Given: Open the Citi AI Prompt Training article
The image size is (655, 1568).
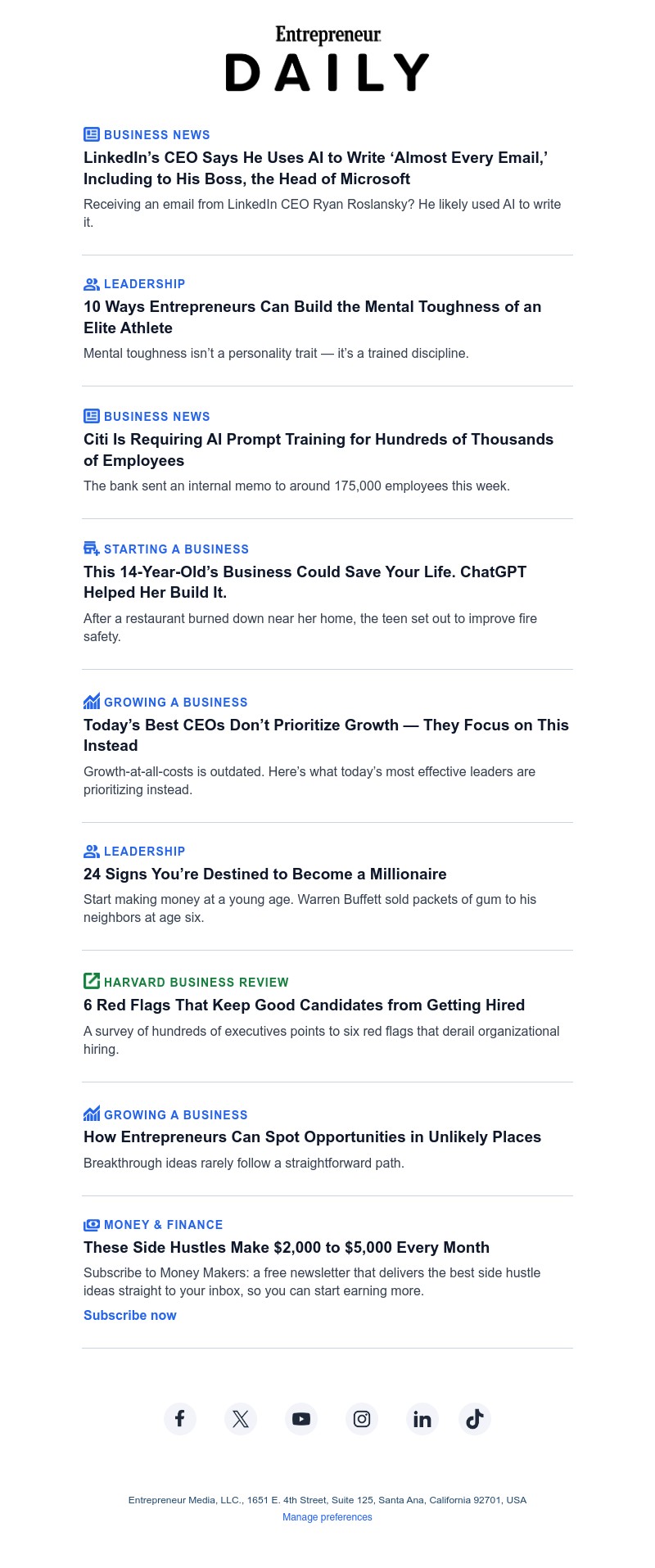Looking at the screenshot, I should click(318, 450).
